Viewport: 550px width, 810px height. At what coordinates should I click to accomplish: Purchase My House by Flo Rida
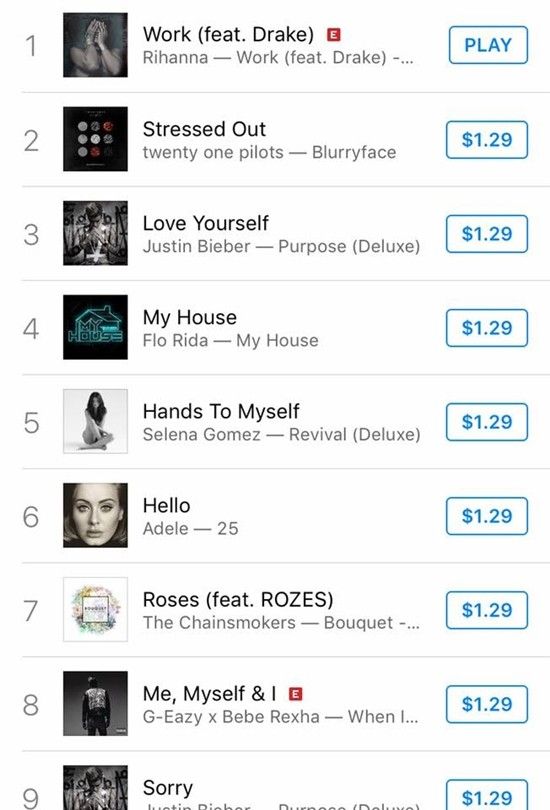487,328
